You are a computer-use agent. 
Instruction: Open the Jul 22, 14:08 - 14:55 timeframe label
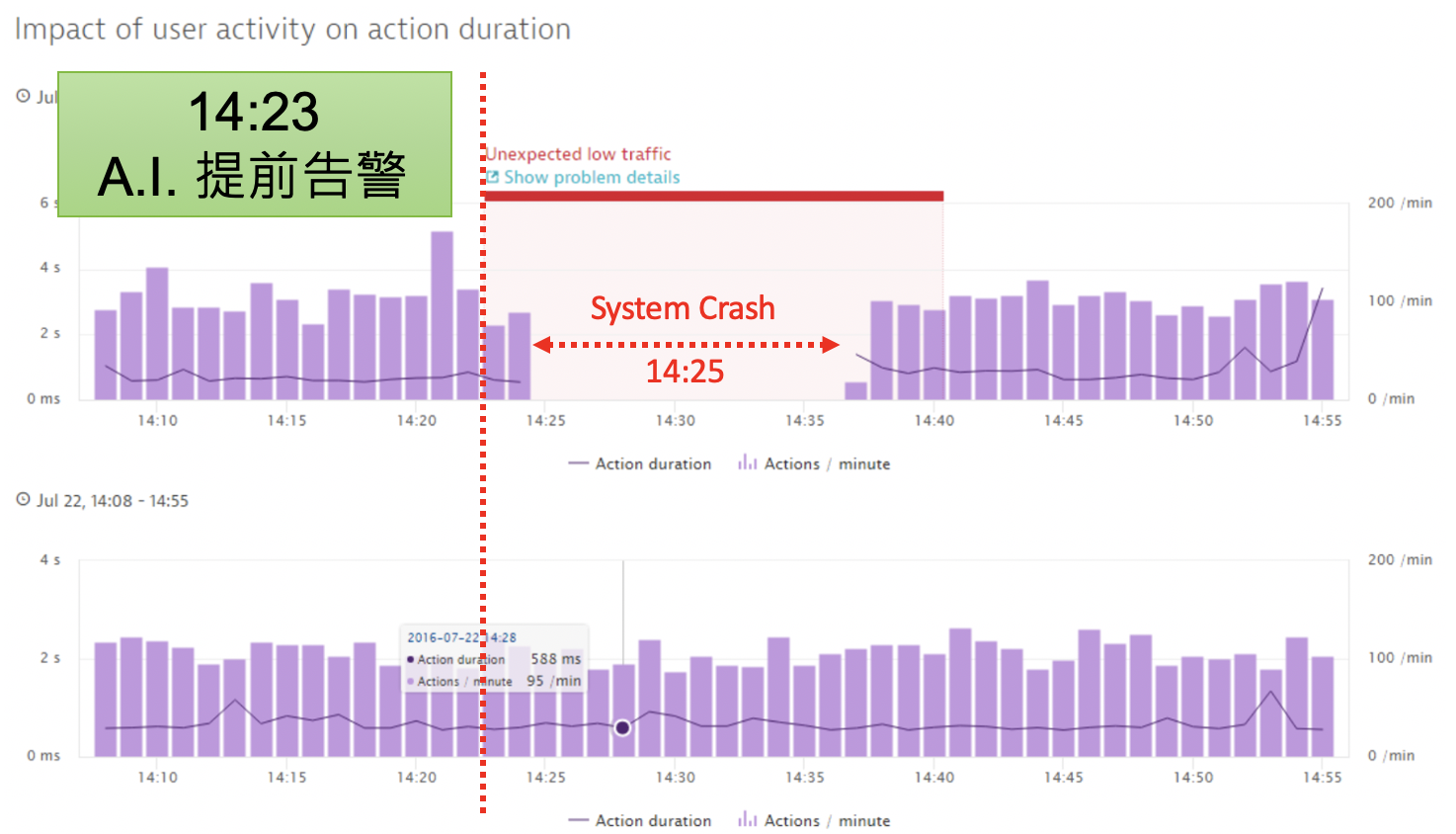click(113, 501)
